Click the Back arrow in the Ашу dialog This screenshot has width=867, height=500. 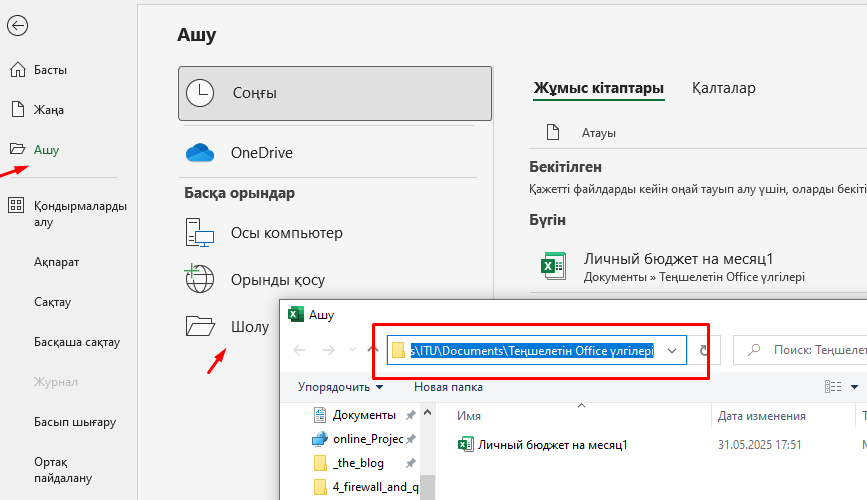(x=299, y=350)
